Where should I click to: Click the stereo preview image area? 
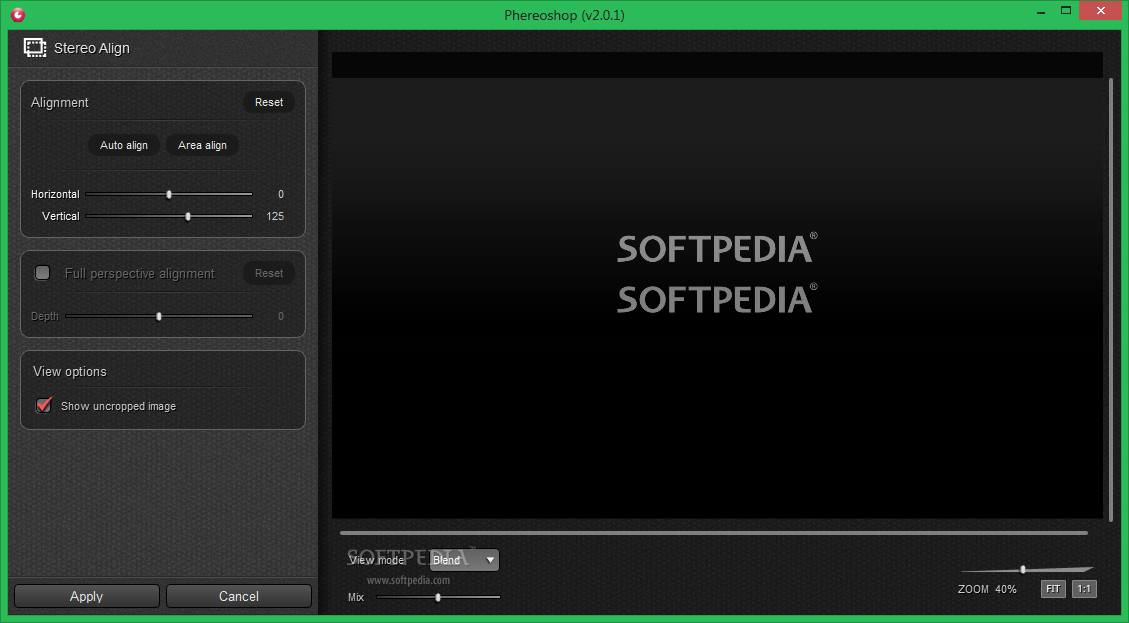717,285
